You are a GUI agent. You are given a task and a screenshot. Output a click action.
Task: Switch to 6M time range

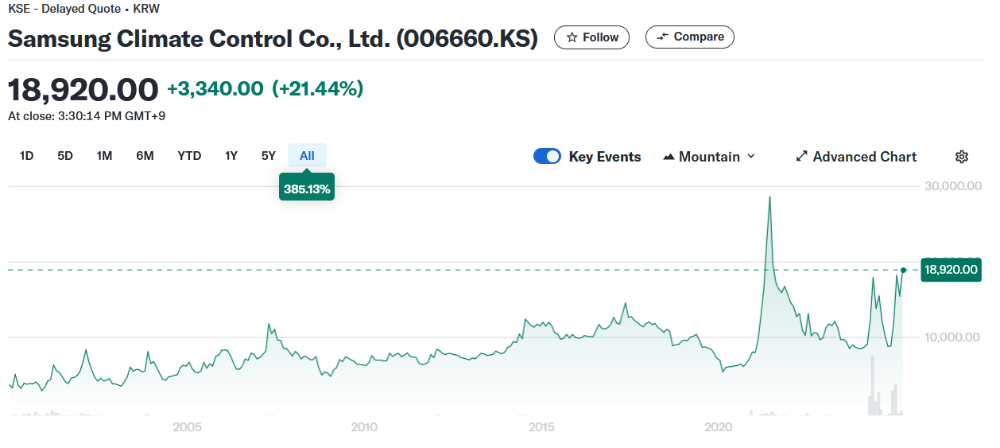(x=145, y=156)
